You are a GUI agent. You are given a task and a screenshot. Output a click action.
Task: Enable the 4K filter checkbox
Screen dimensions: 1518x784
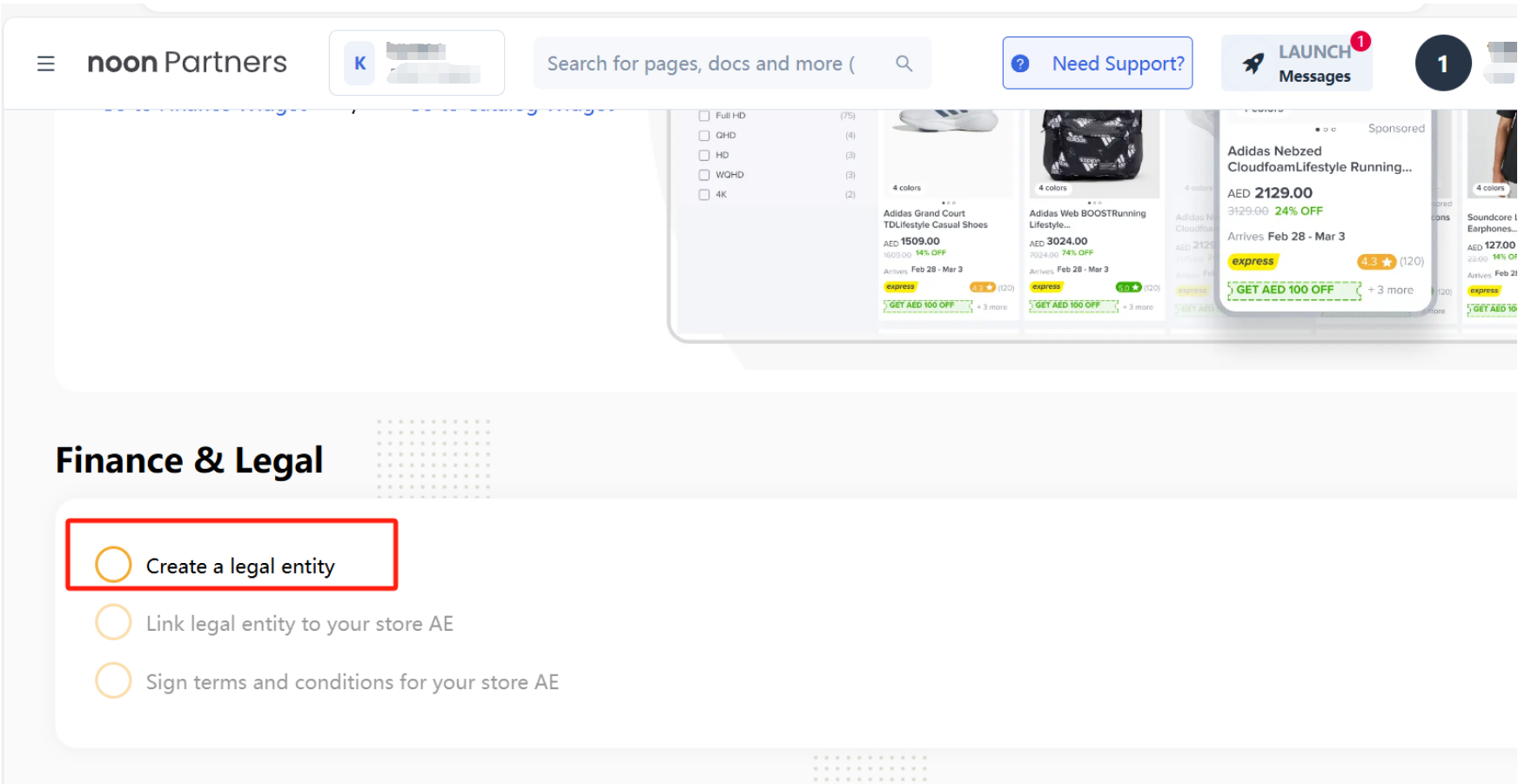tap(704, 195)
